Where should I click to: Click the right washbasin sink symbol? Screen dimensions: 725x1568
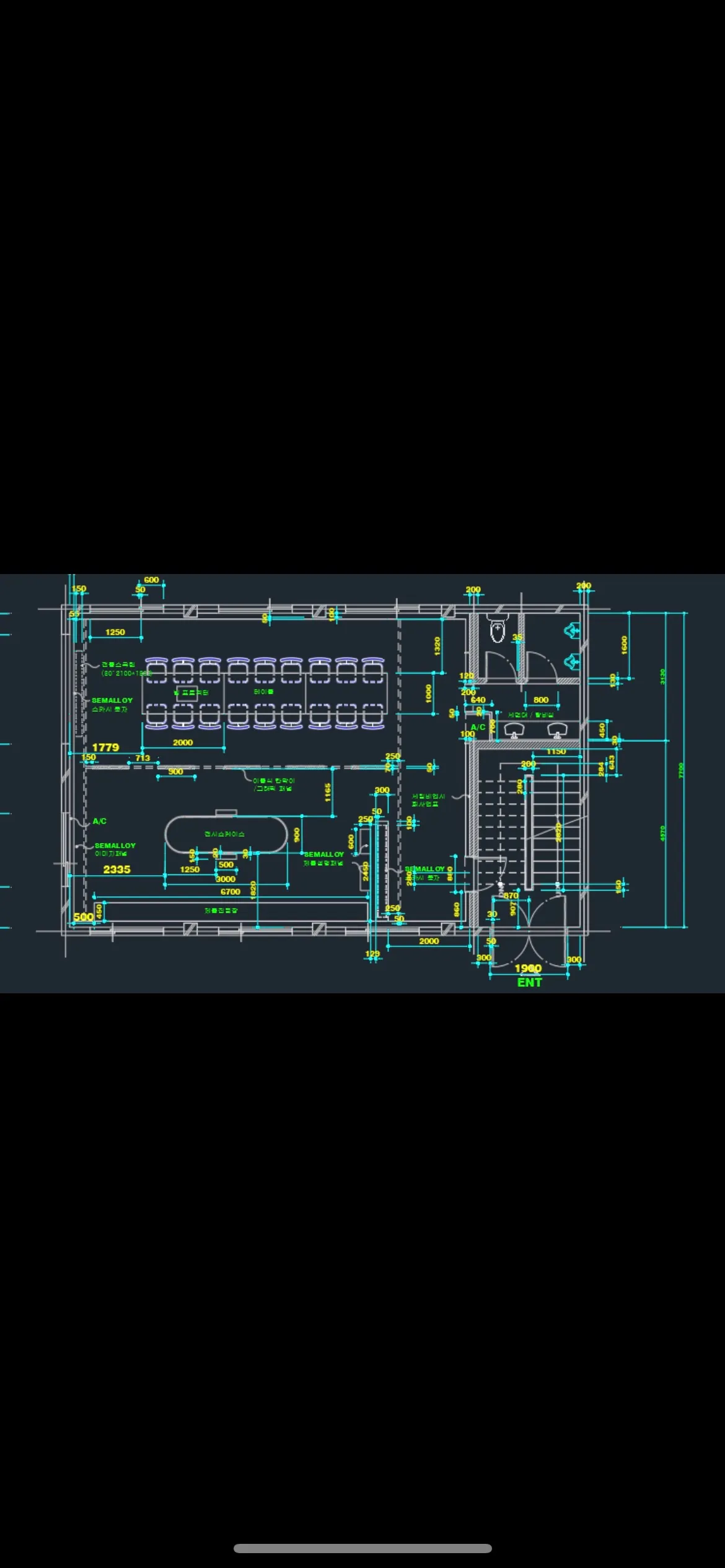tap(557, 731)
